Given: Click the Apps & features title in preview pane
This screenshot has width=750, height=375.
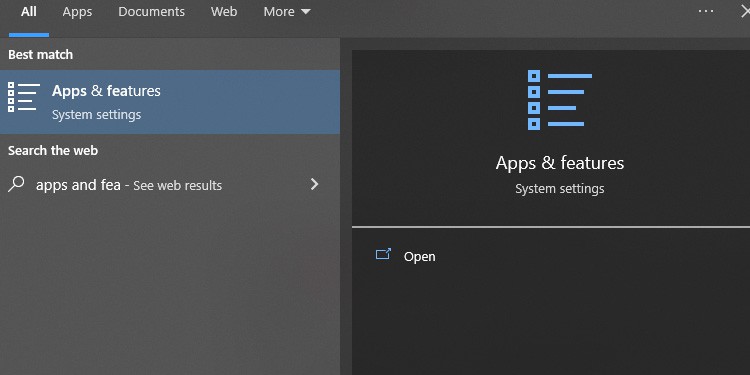Looking at the screenshot, I should [560, 163].
